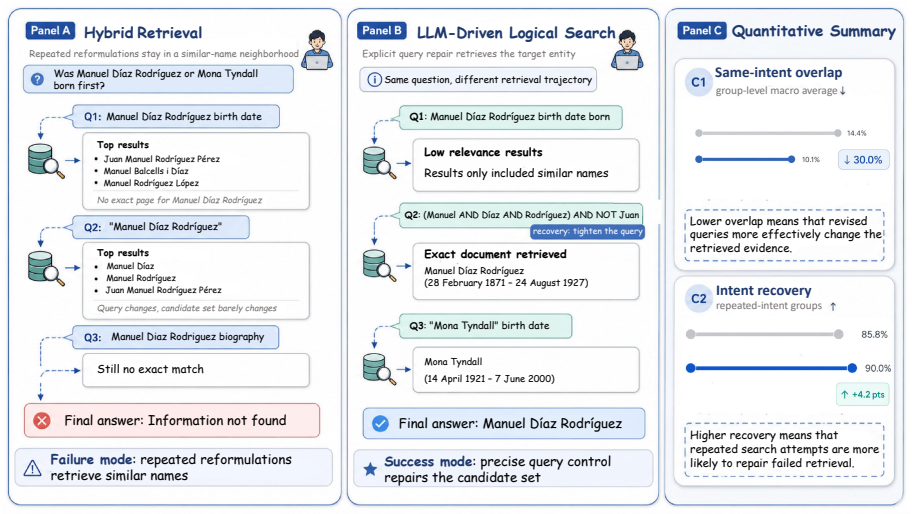Click the blue 10.1% overlap slider bar

[745, 159]
